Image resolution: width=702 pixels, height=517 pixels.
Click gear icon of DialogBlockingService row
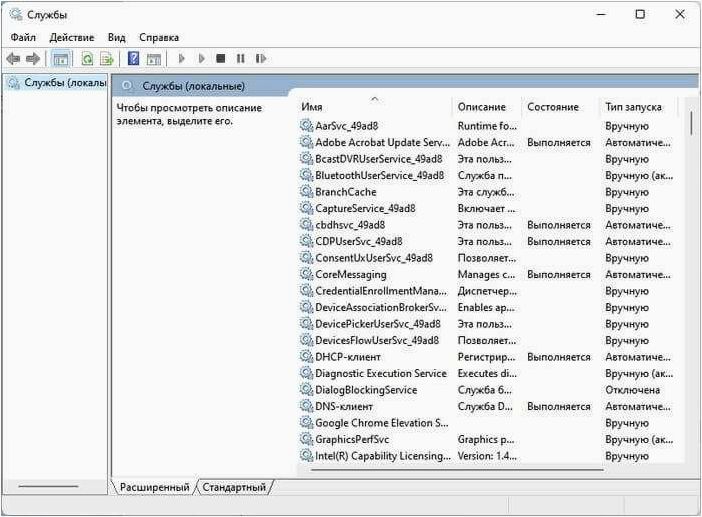(x=307, y=389)
